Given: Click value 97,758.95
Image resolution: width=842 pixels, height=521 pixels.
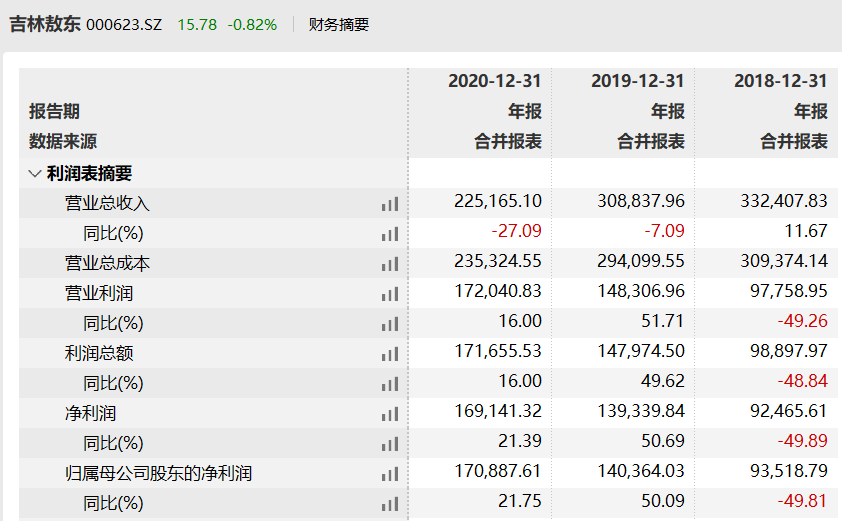Looking at the screenshot, I should [789, 292].
